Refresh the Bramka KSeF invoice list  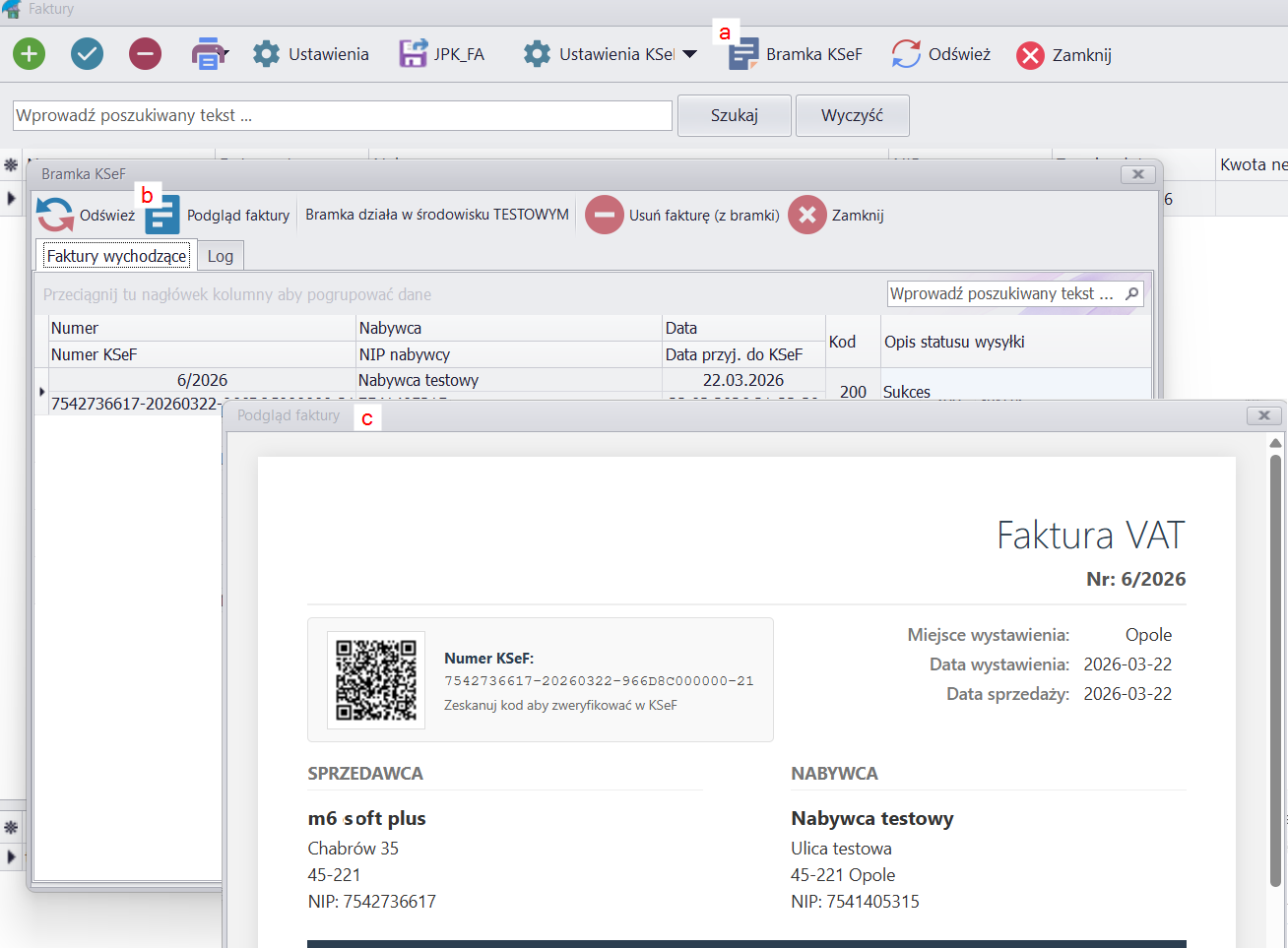[x=56, y=216]
